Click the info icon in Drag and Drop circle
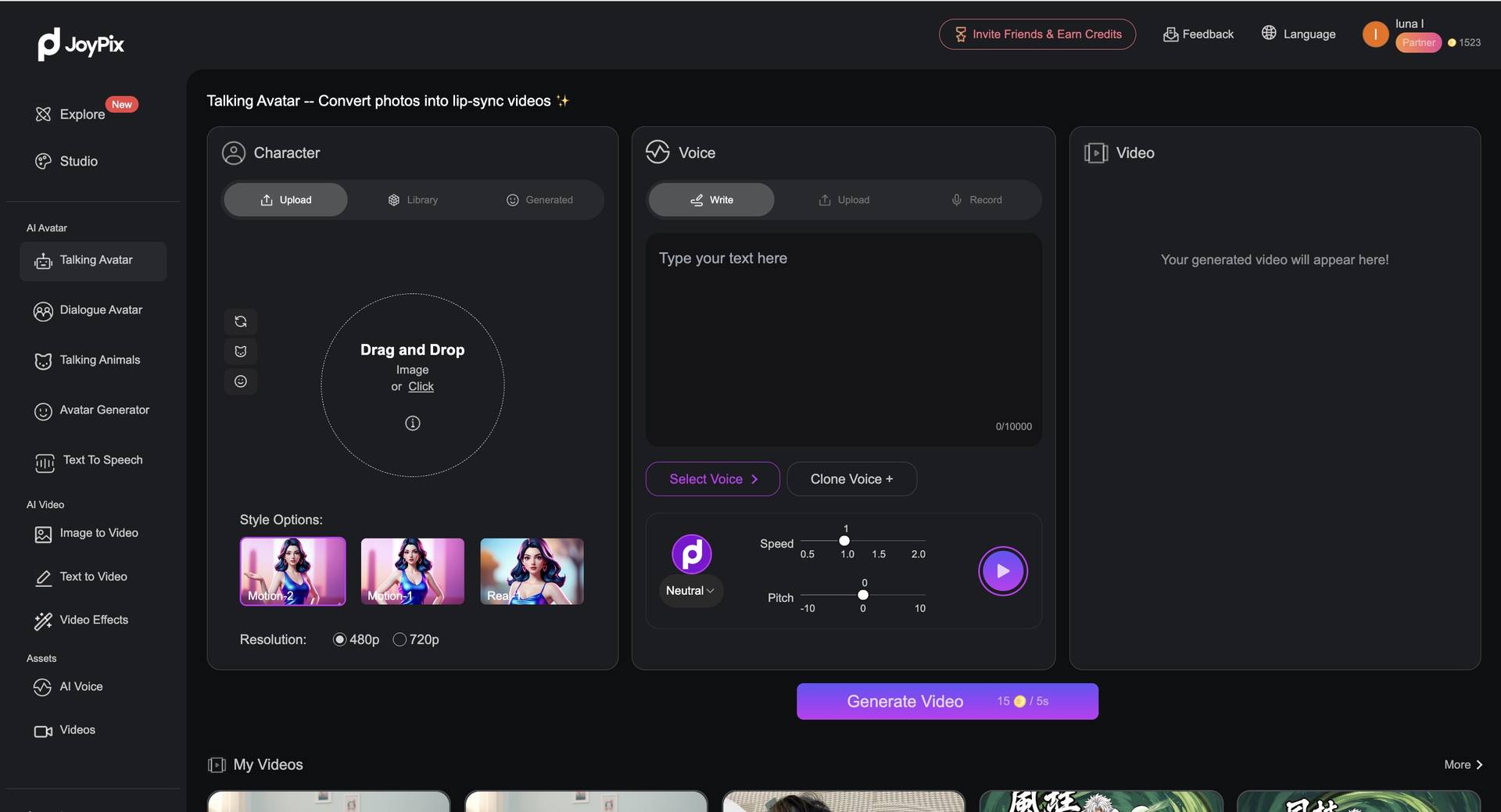The width and height of the screenshot is (1501, 812). 412,423
